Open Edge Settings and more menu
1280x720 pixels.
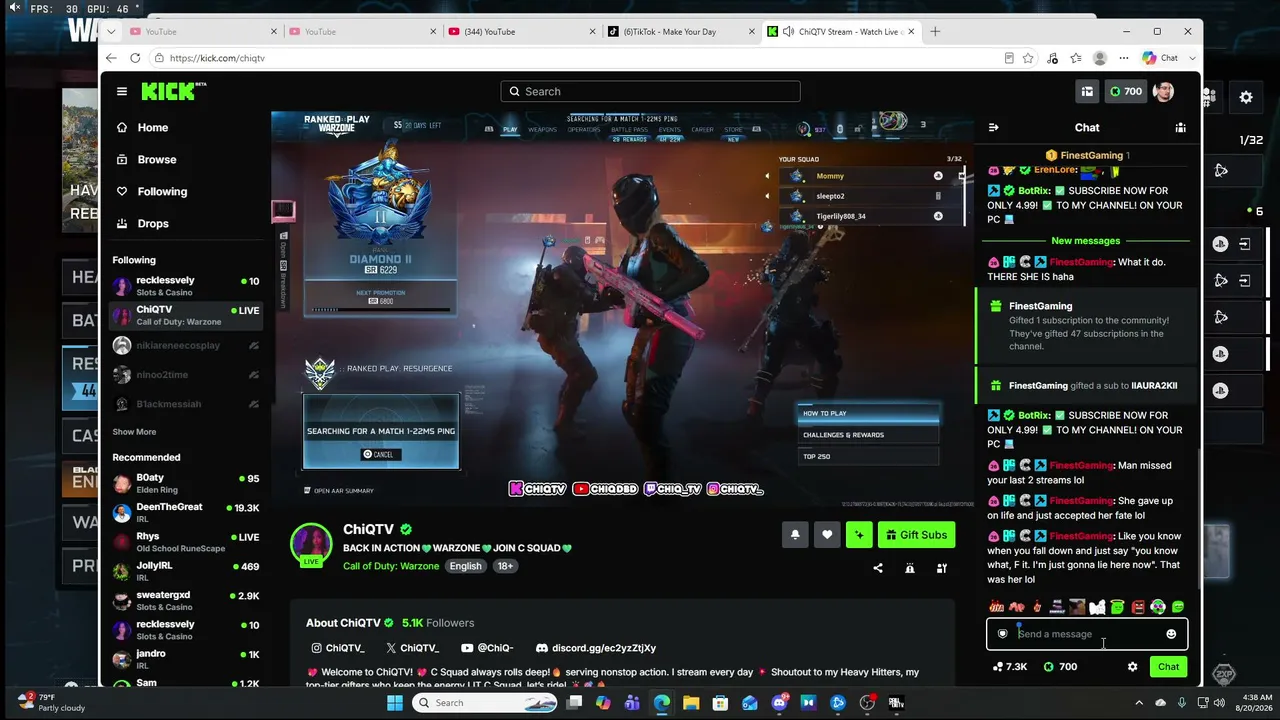tap(1124, 58)
